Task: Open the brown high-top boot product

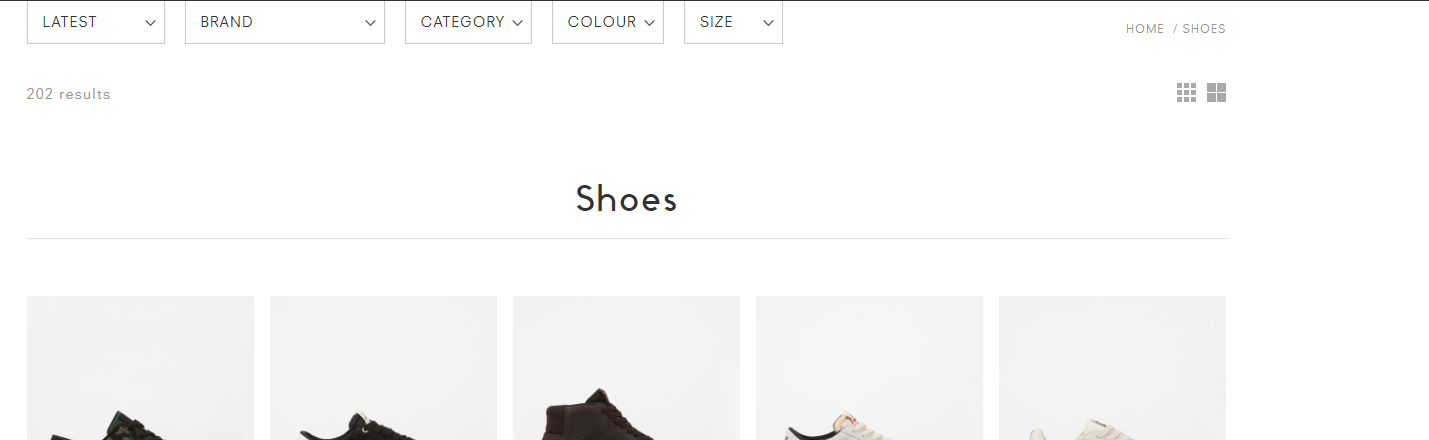Action: (x=626, y=368)
